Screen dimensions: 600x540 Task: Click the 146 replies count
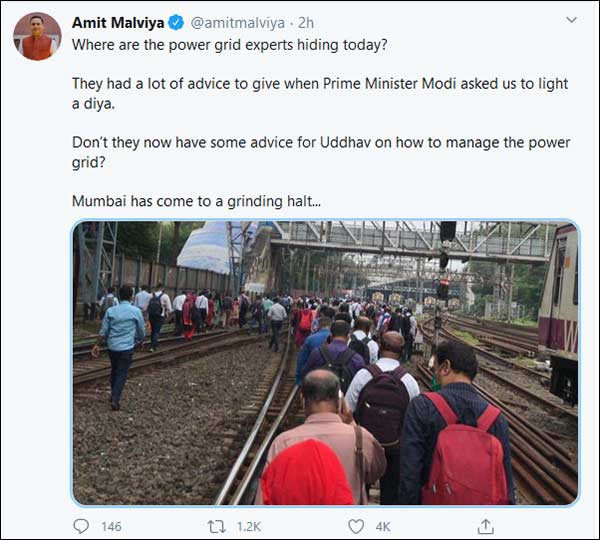point(110,526)
